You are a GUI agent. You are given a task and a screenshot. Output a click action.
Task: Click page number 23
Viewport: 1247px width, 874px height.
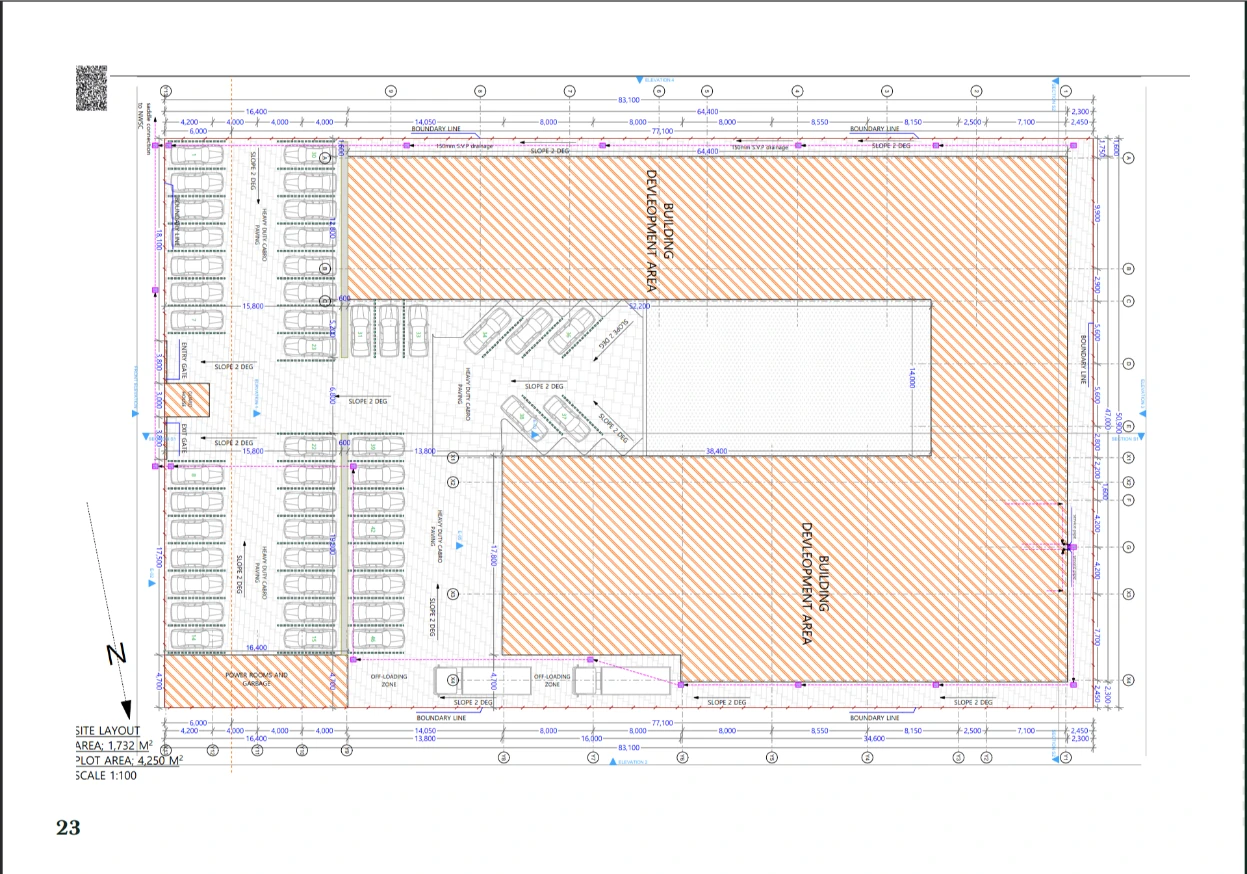click(x=68, y=827)
